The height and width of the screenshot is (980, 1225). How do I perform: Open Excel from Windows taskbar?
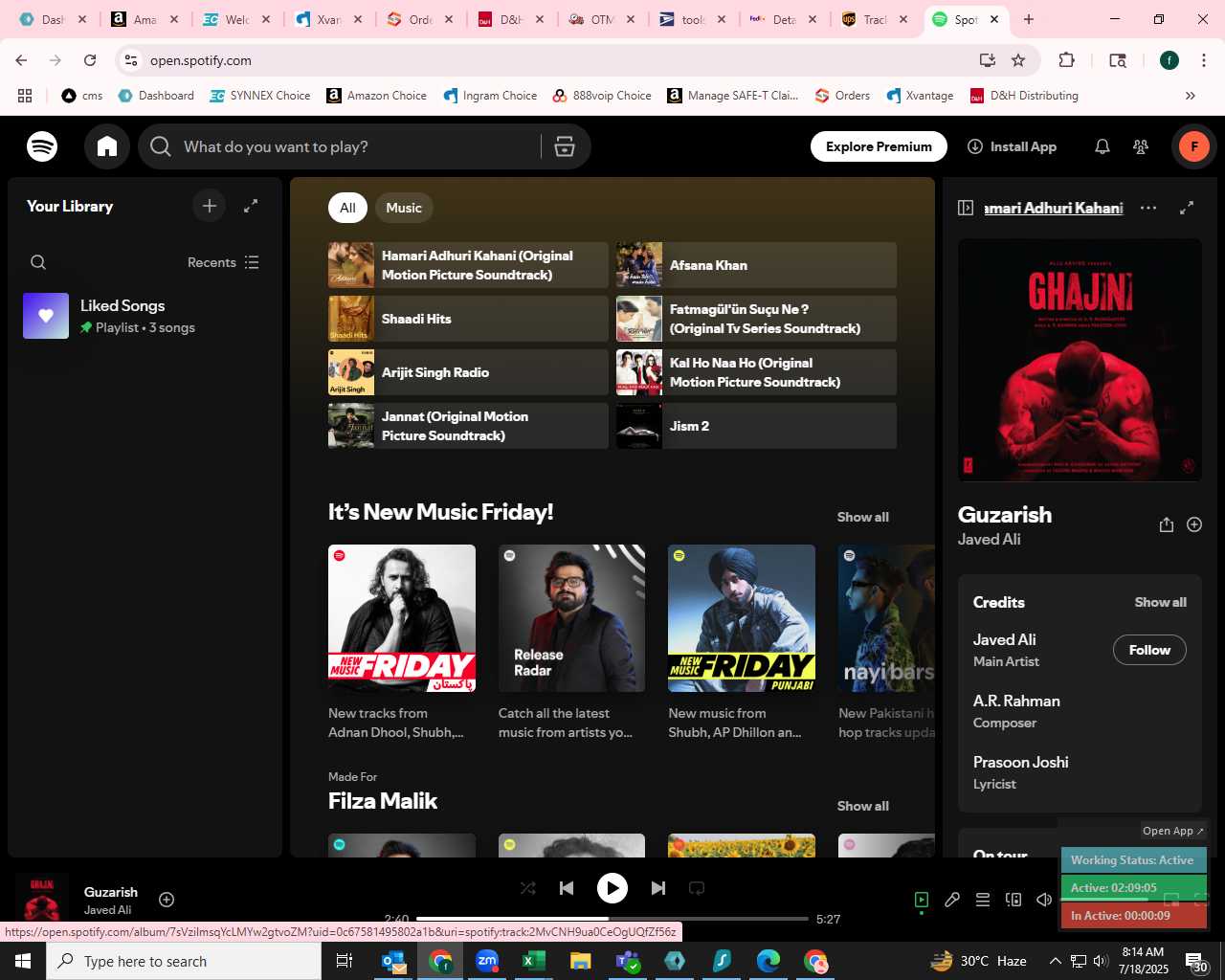pyautogui.click(x=534, y=961)
